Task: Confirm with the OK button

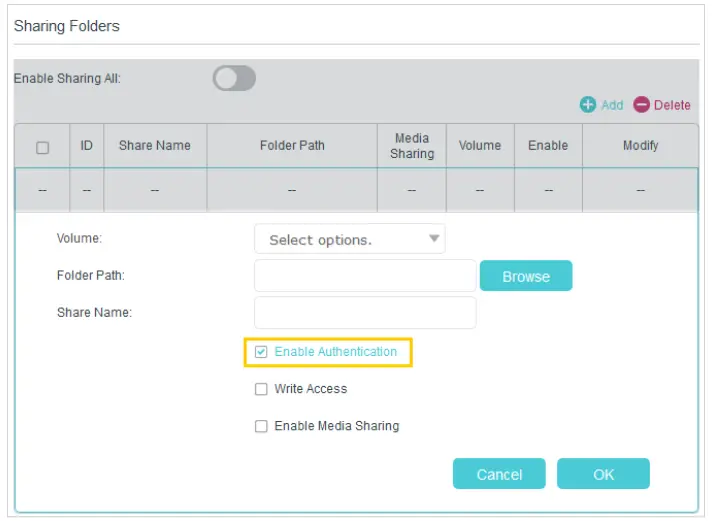Action: 603,474
